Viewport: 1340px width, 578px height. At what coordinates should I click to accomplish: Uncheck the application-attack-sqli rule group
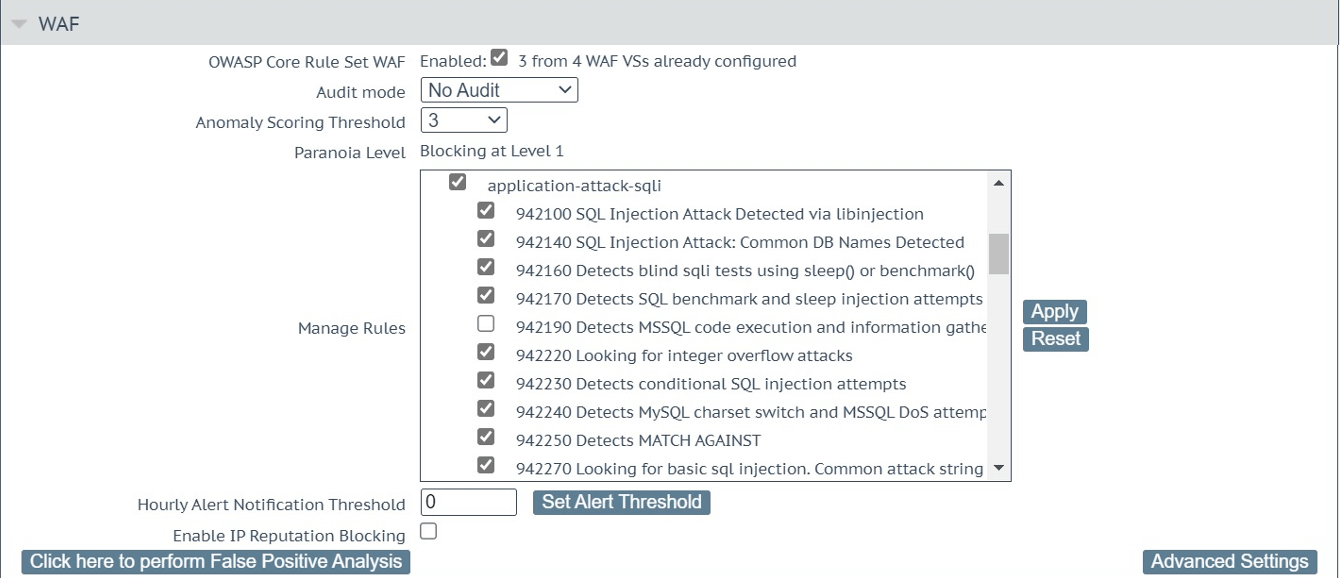point(458,183)
